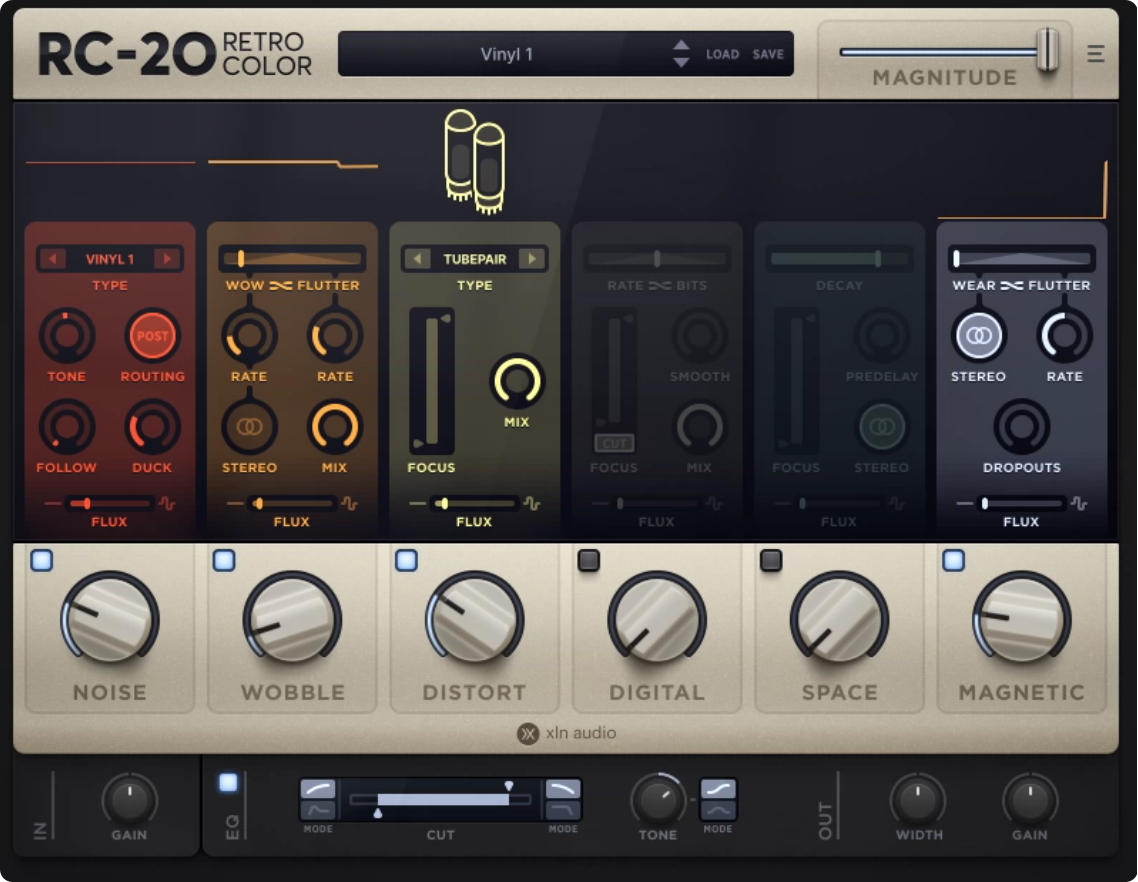The height and width of the screenshot is (882, 1138).
Task: Click the large MAGNETIC amount knob
Action: click(x=1022, y=621)
